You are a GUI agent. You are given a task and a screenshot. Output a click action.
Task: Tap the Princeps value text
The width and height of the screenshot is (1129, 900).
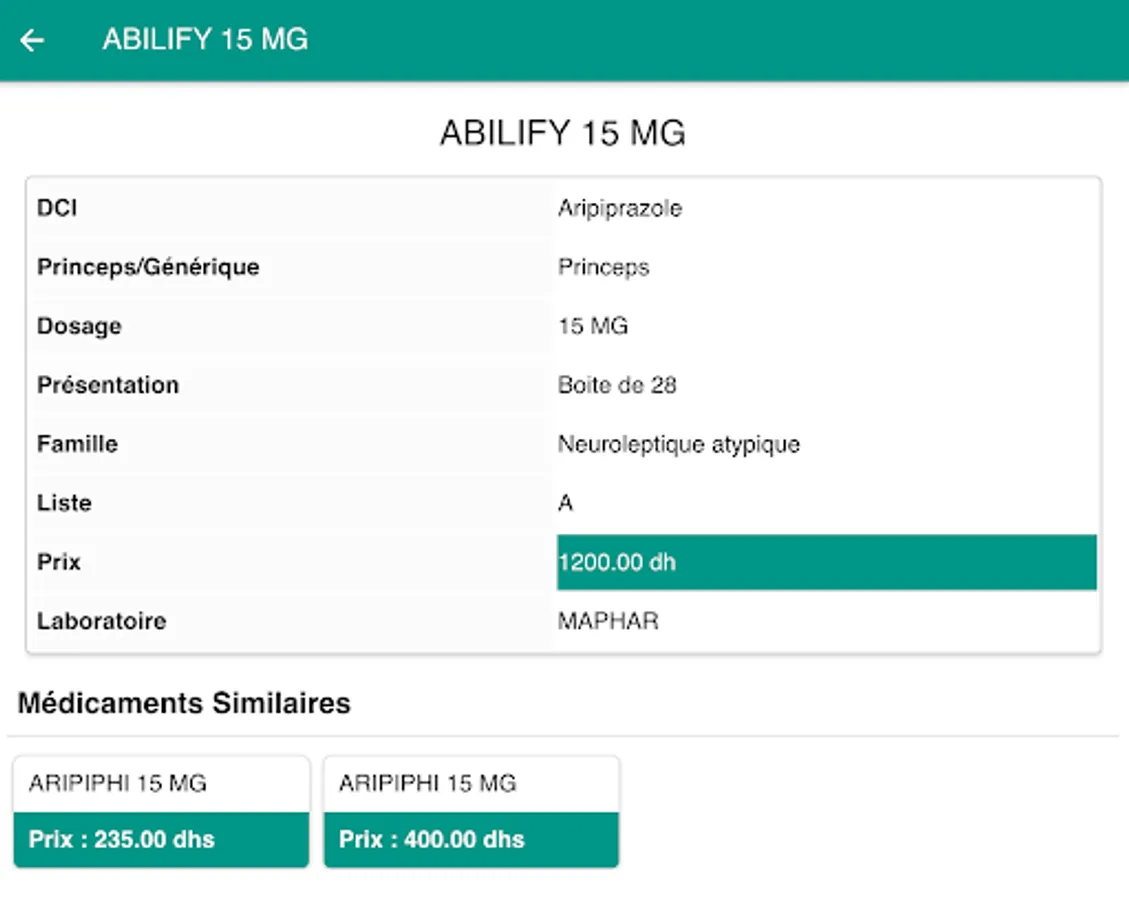pyautogui.click(x=603, y=267)
